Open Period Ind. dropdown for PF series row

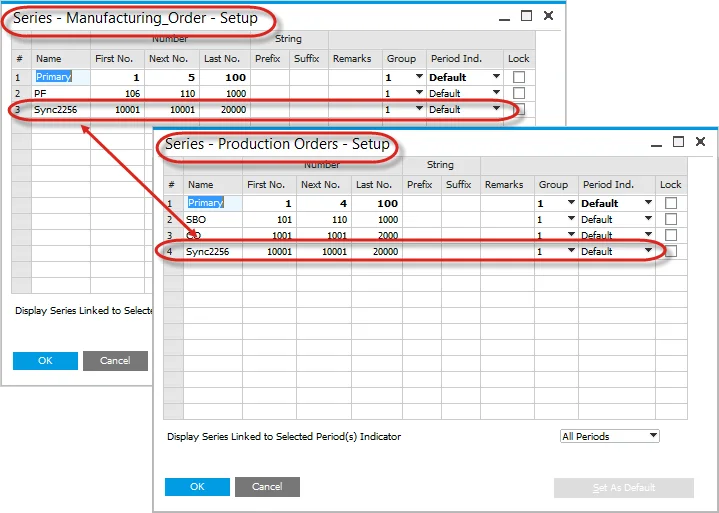[496, 94]
